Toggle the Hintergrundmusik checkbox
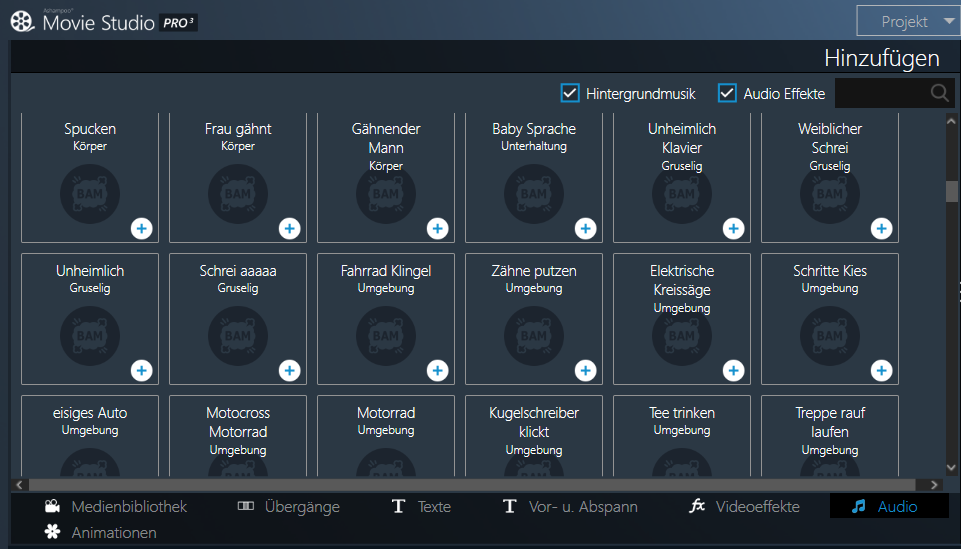 [x=570, y=93]
